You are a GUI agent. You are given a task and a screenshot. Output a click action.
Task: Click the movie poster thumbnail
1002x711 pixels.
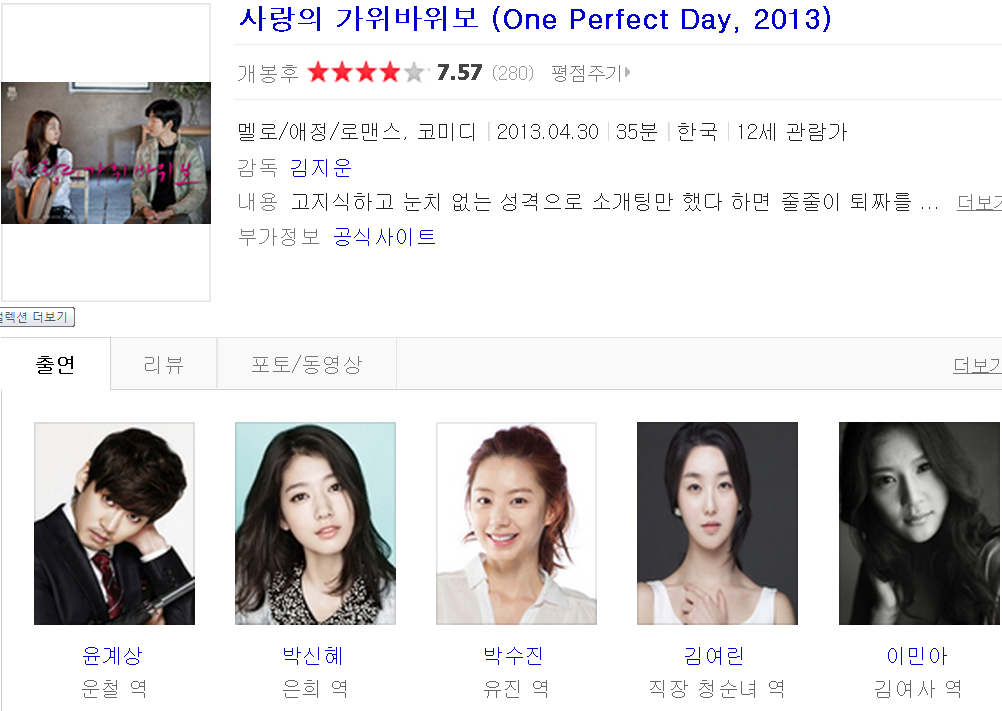(x=106, y=153)
